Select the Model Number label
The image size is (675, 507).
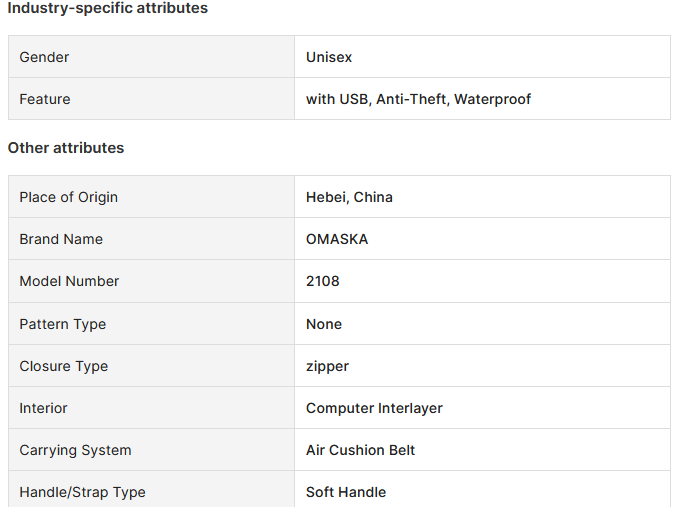click(69, 281)
